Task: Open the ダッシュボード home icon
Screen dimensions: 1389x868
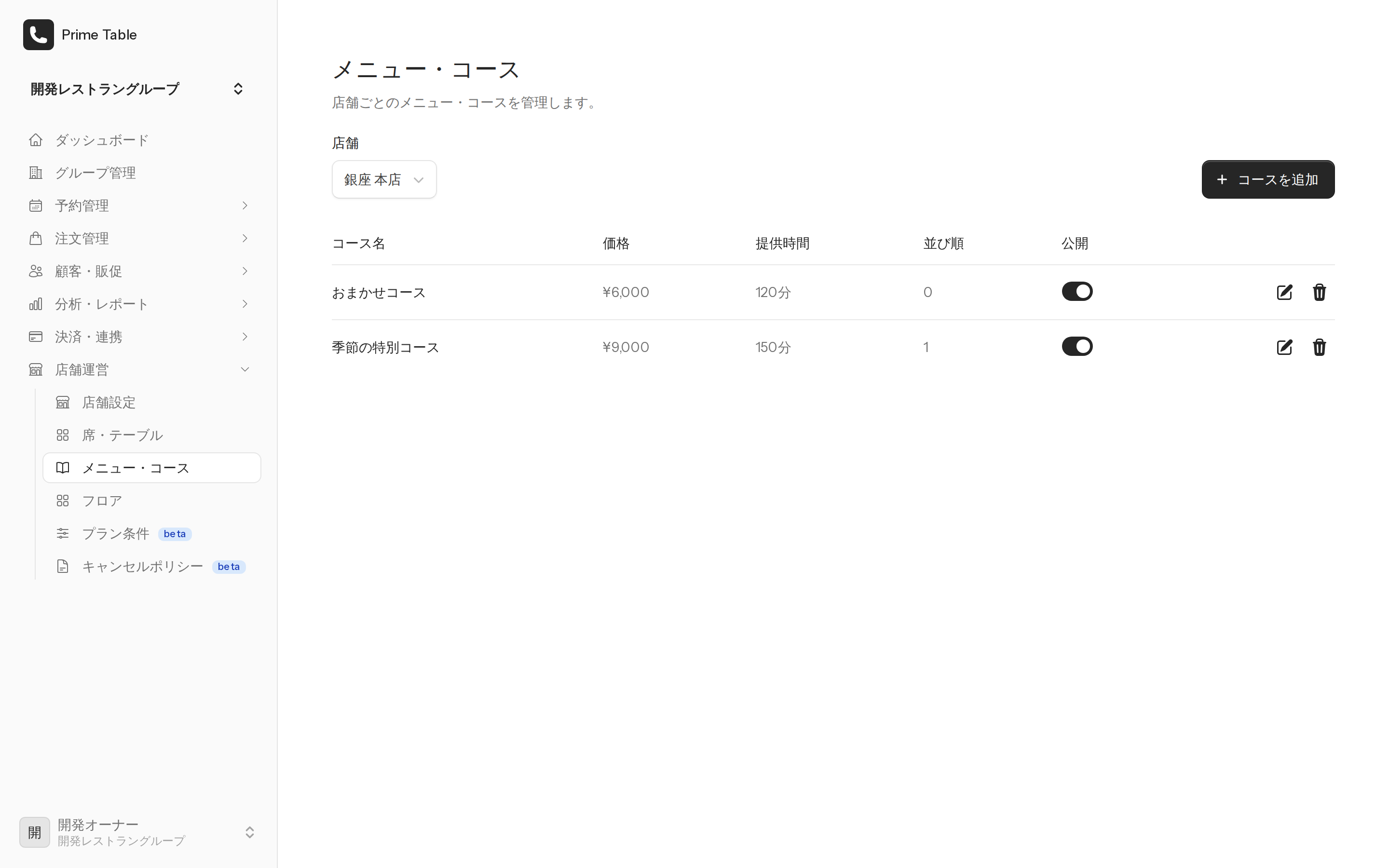Action: [36, 140]
